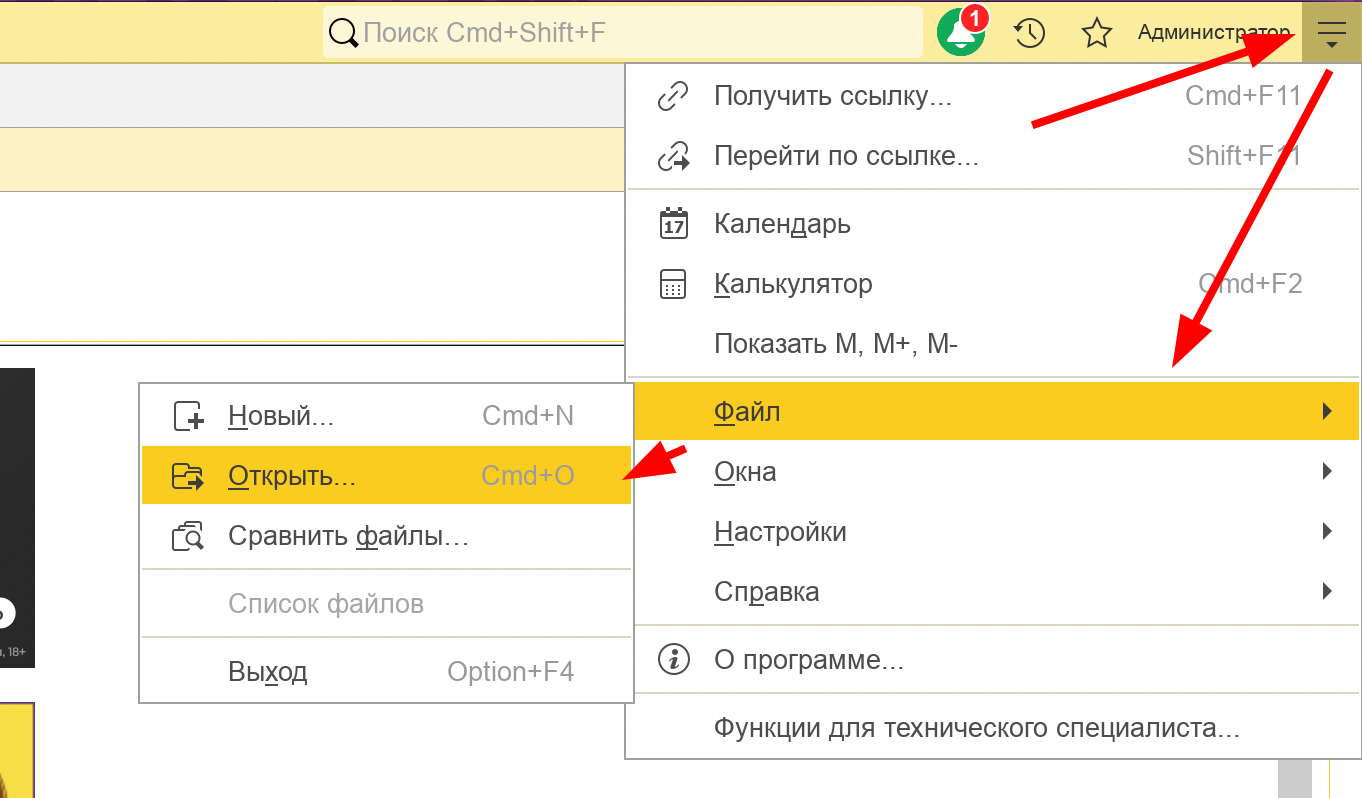1362x798 pixels.
Task: Expand the Справка submenu
Action: [996, 591]
